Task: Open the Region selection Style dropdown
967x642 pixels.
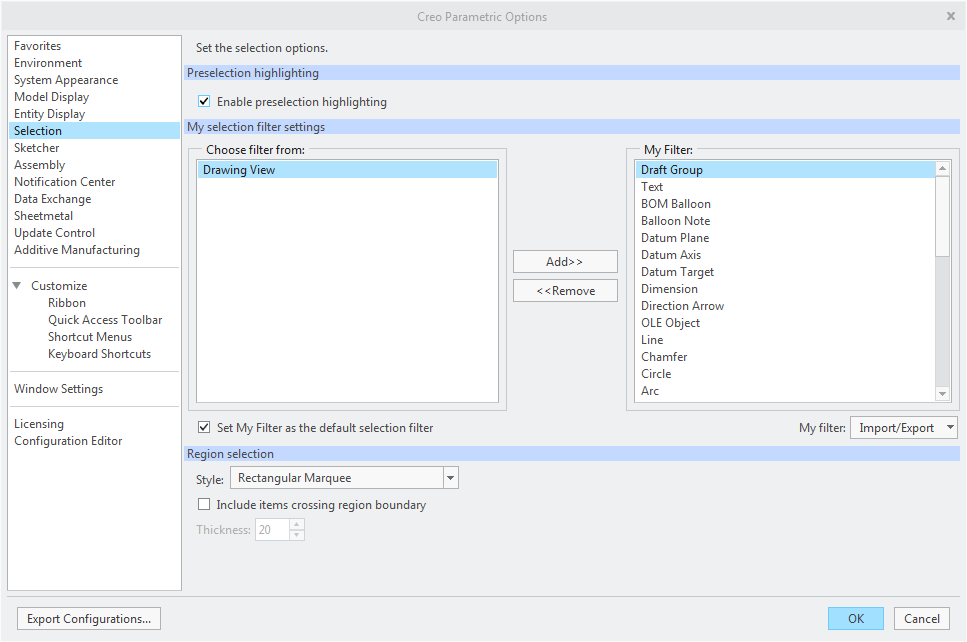Action: tap(450, 478)
